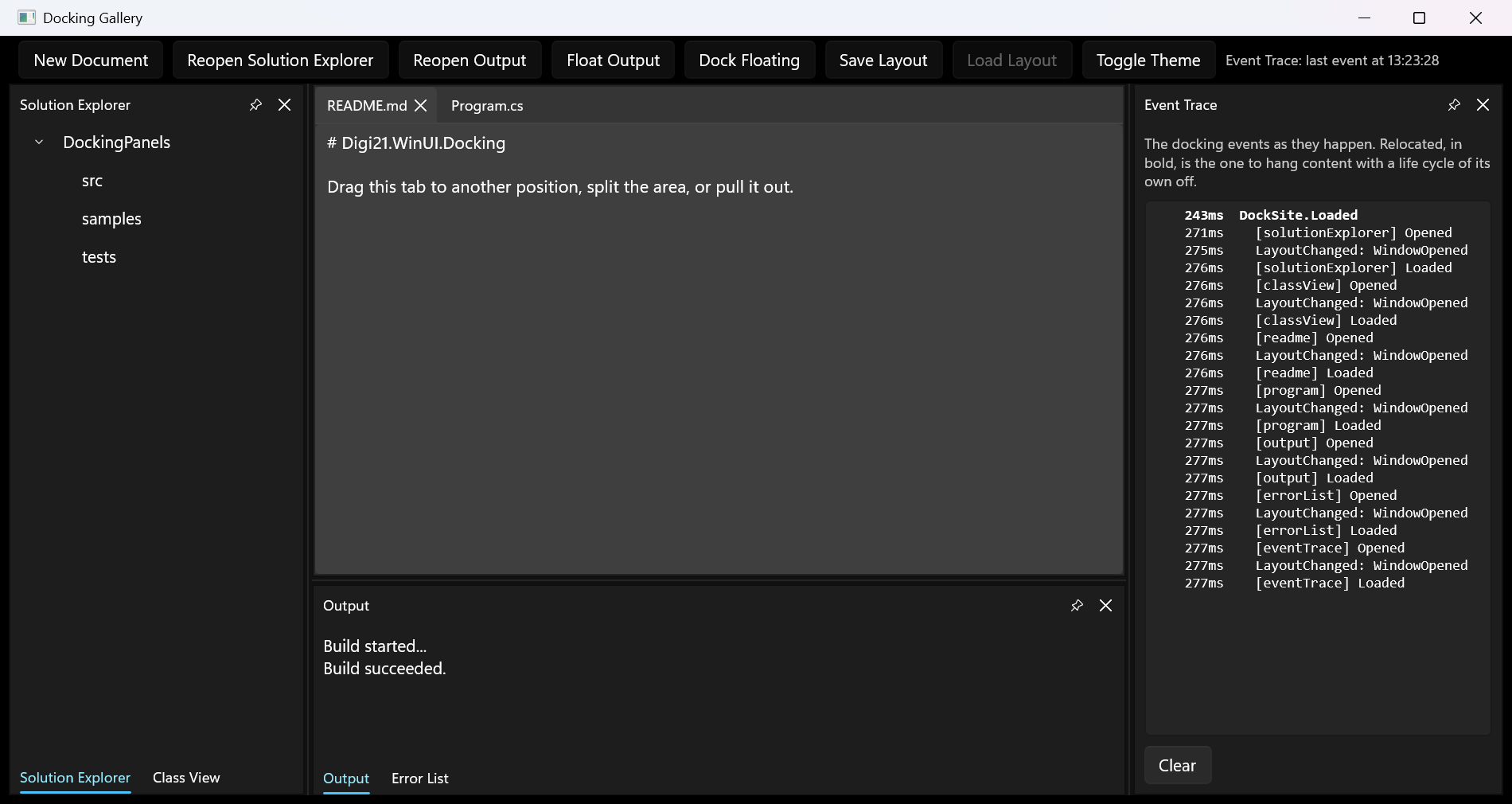This screenshot has width=1512, height=804.
Task: Click the '[errorList] Loaded' trace line
Action: click(1326, 530)
